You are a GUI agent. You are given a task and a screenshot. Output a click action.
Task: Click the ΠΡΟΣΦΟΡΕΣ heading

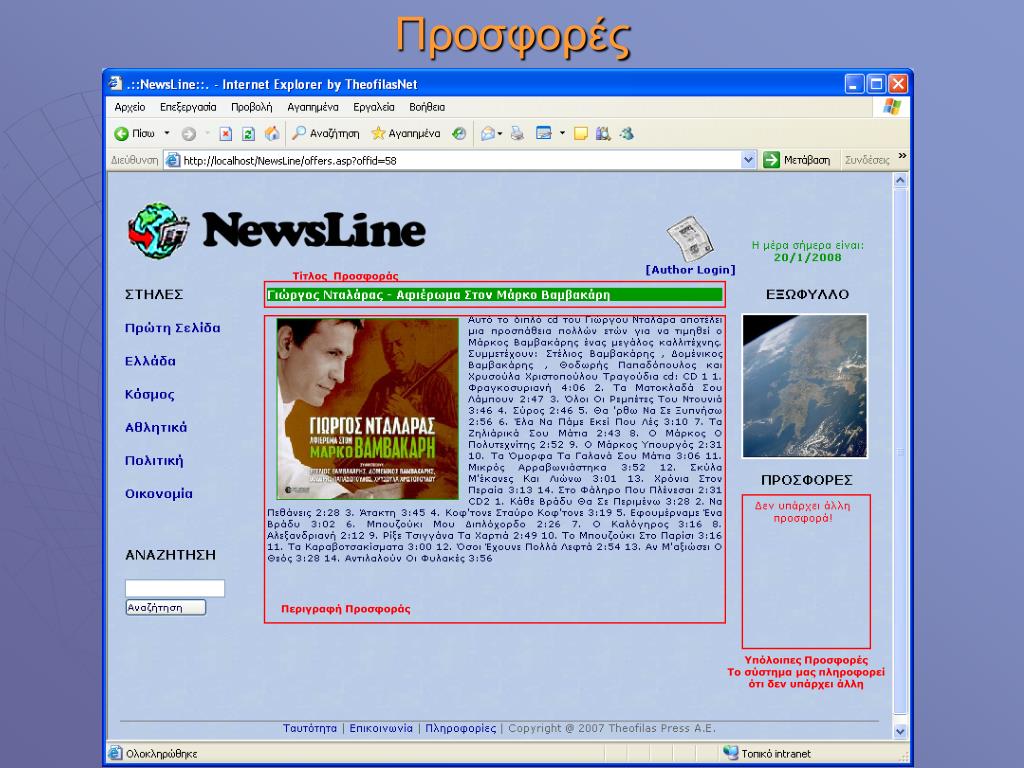[x=807, y=480]
